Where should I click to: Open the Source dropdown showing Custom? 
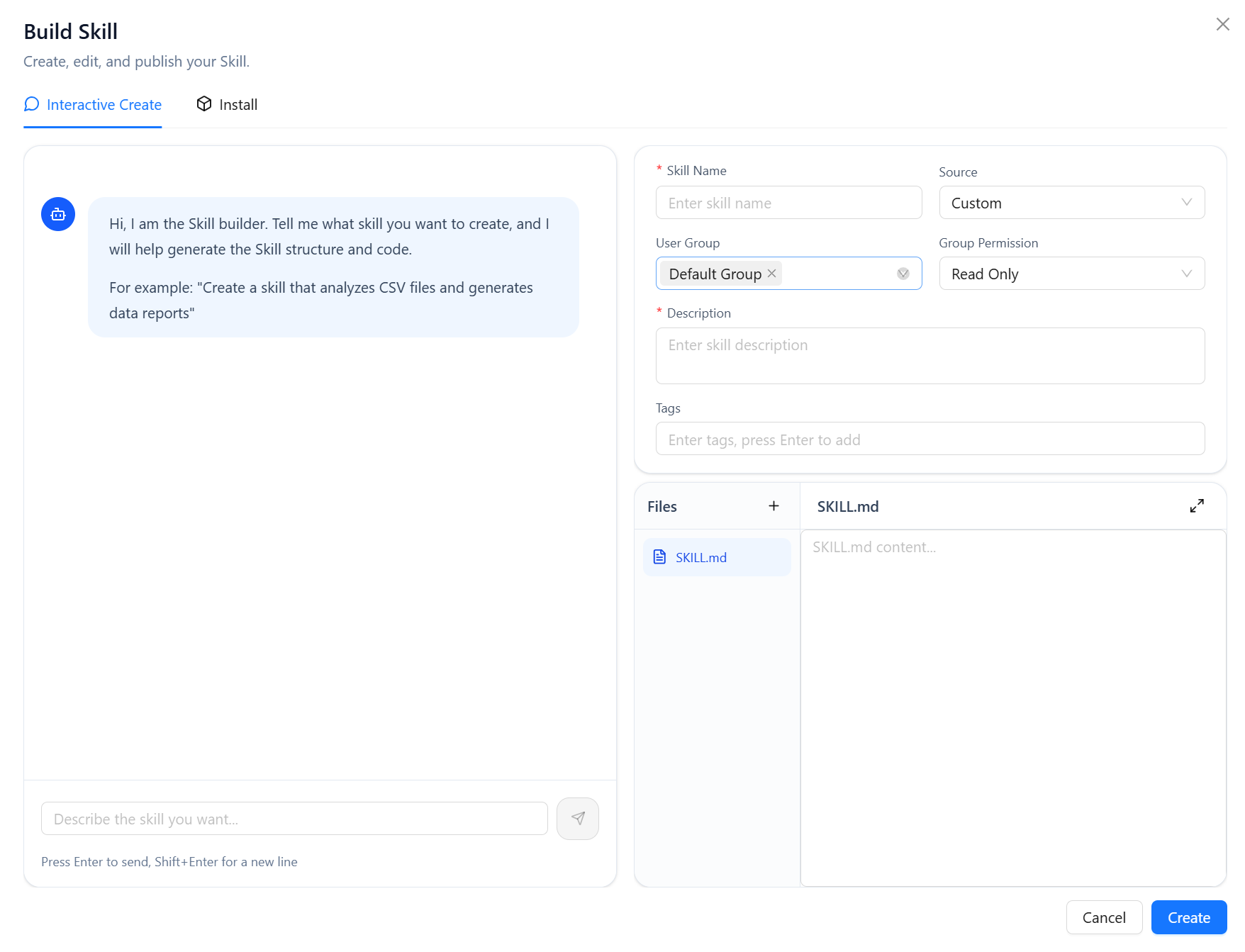(1071, 203)
